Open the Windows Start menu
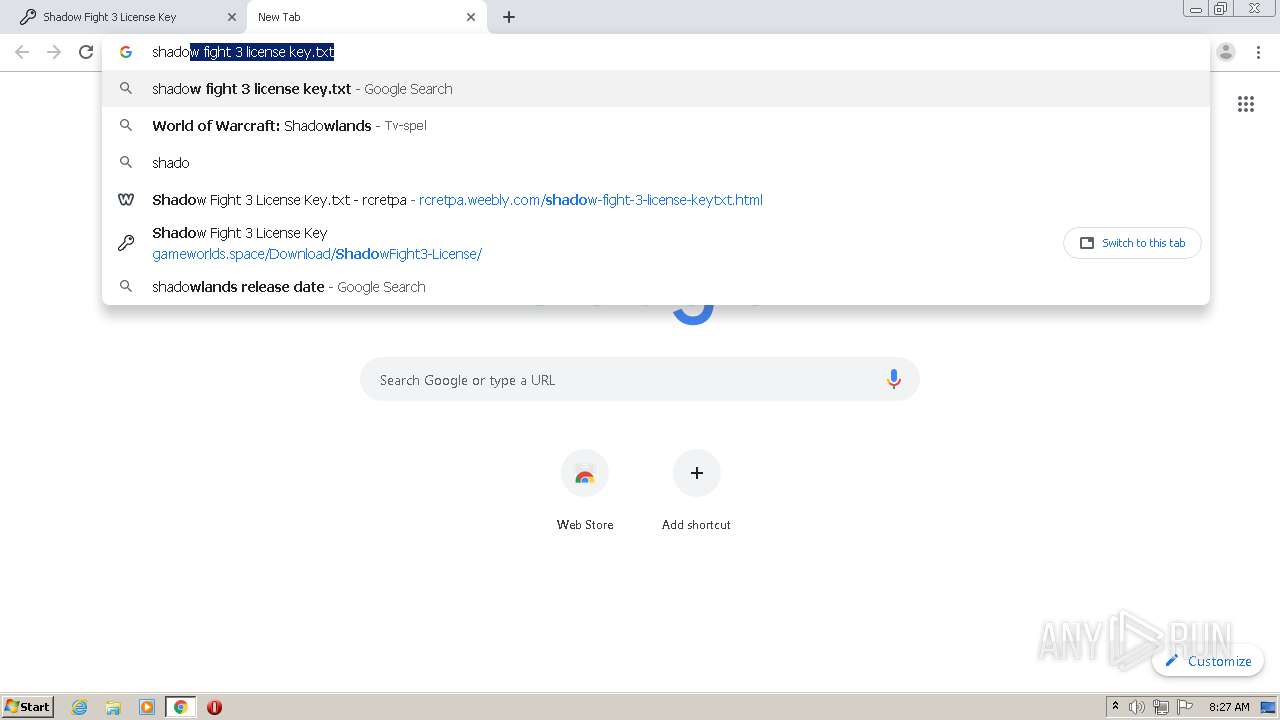The height and width of the screenshot is (720, 1280). click(x=28, y=707)
